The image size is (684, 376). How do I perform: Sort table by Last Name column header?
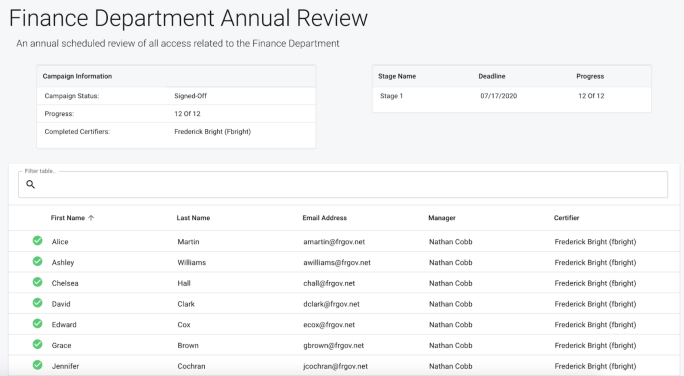(x=193, y=218)
